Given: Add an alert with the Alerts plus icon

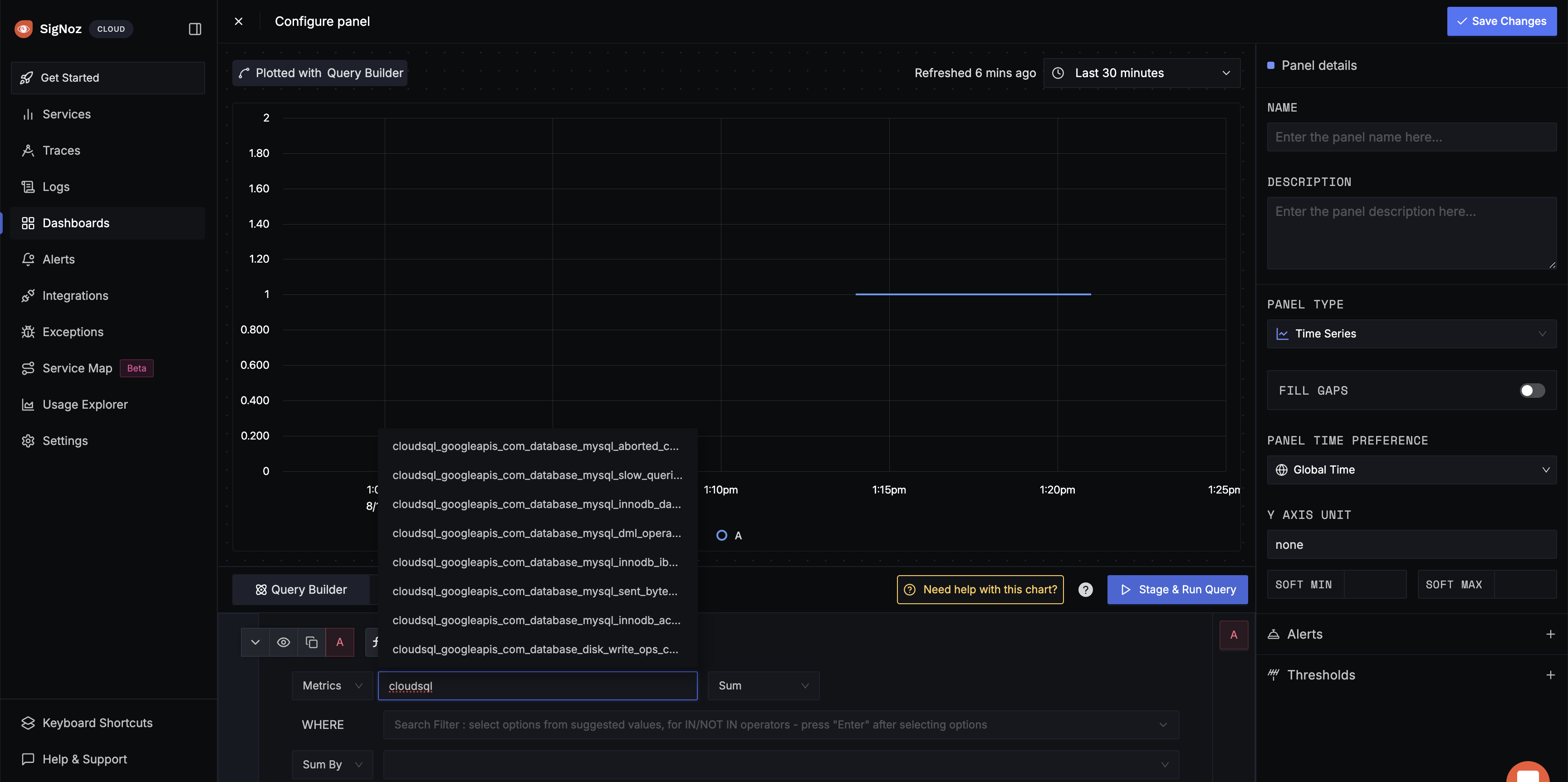Looking at the screenshot, I should (1550, 634).
